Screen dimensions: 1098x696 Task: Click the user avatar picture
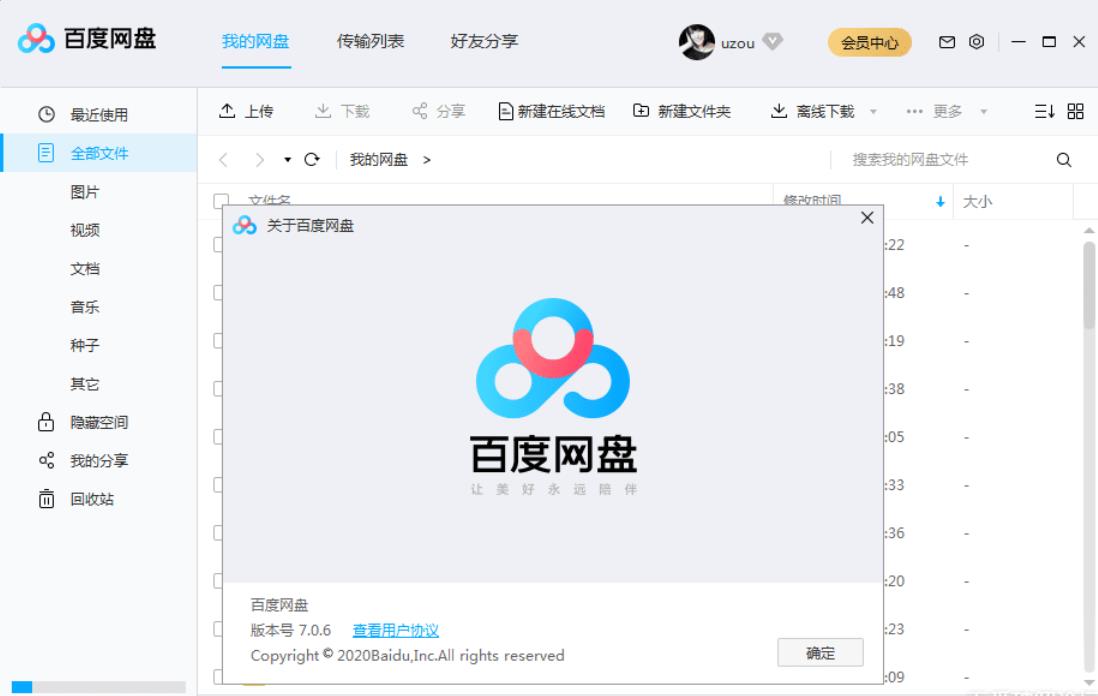696,42
